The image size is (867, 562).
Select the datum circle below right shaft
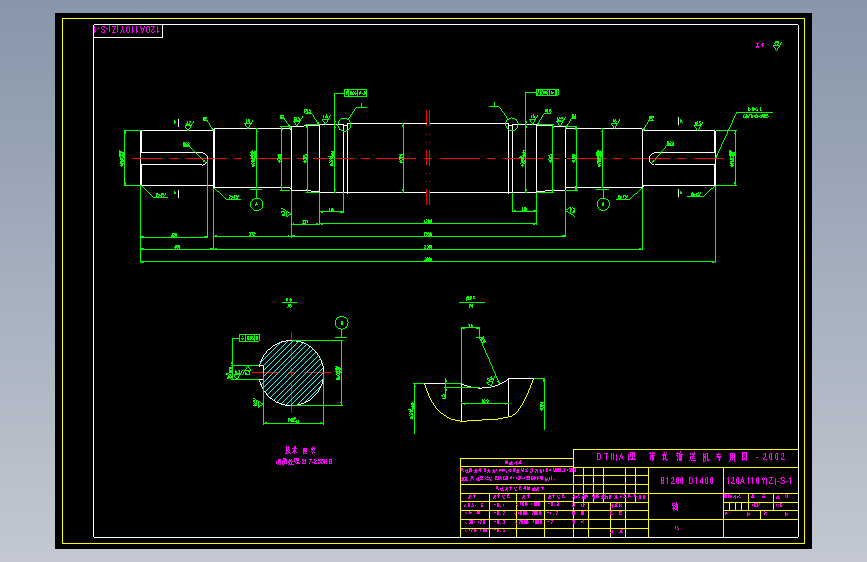coord(603,205)
